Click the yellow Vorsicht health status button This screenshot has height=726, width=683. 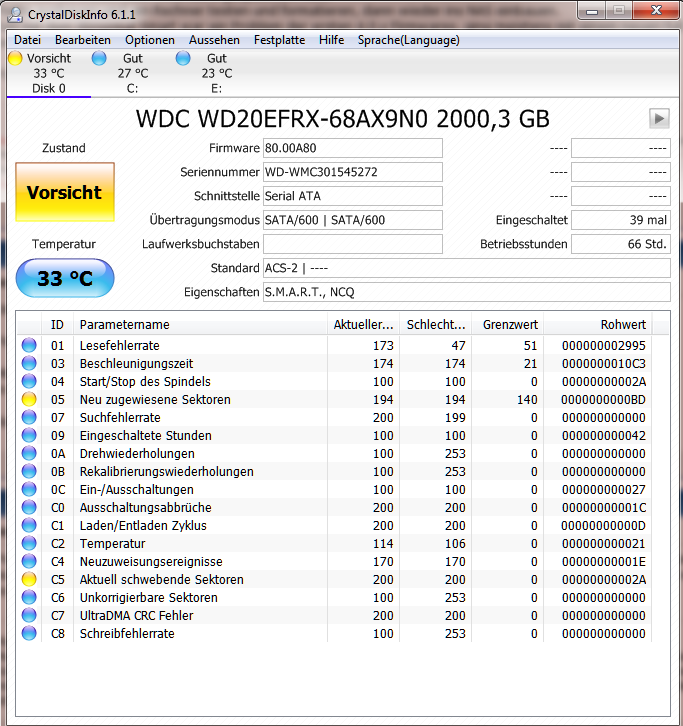[65, 192]
